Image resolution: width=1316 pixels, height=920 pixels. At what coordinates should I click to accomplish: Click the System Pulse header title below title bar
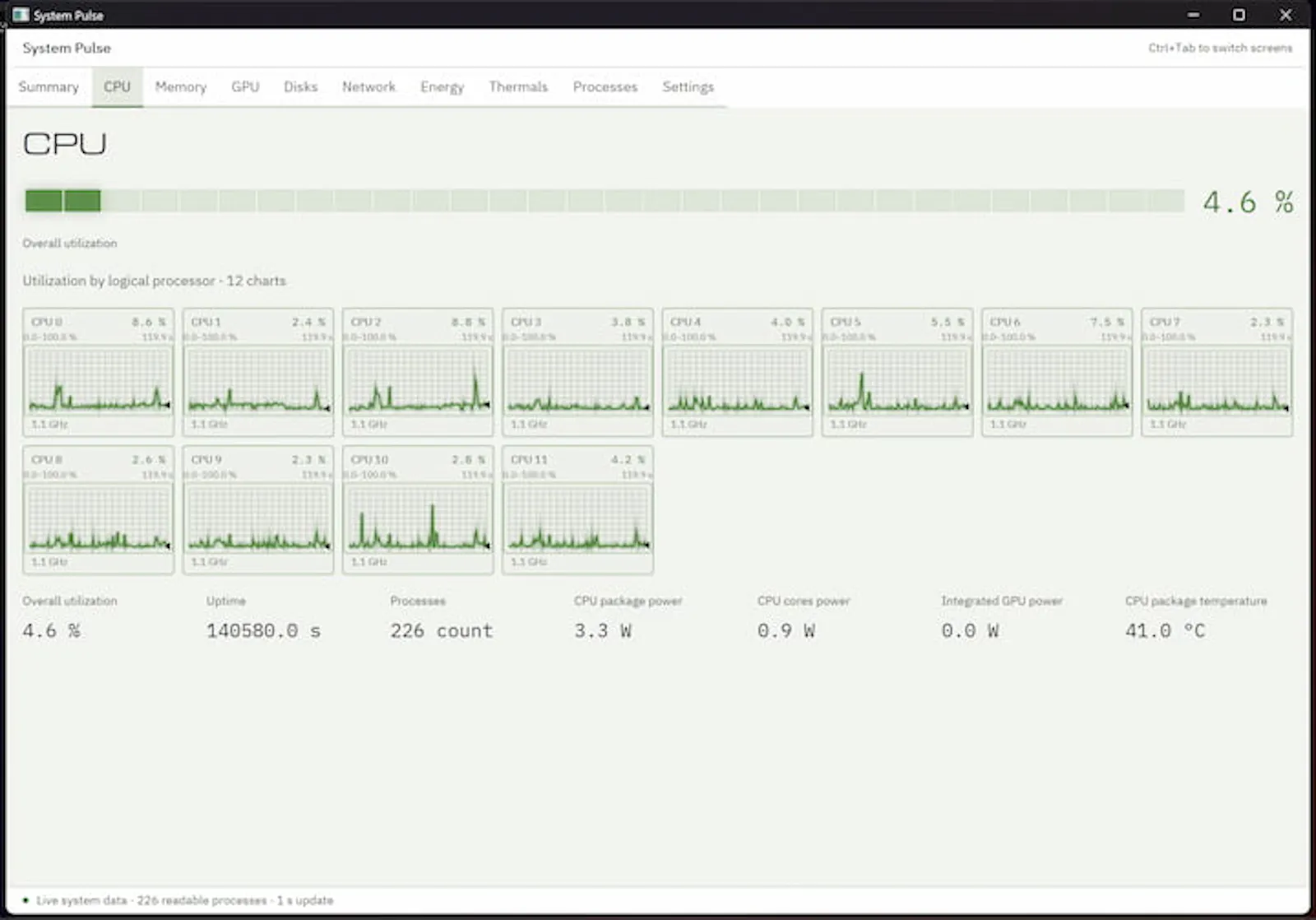(x=67, y=48)
